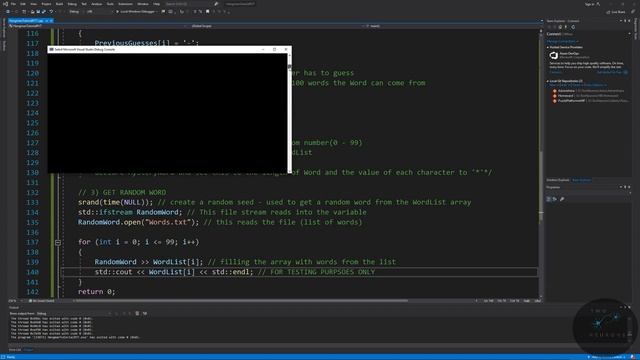The width and height of the screenshot is (640, 360).
Task: Switch to the Output tab
Action: click(x=28, y=350)
